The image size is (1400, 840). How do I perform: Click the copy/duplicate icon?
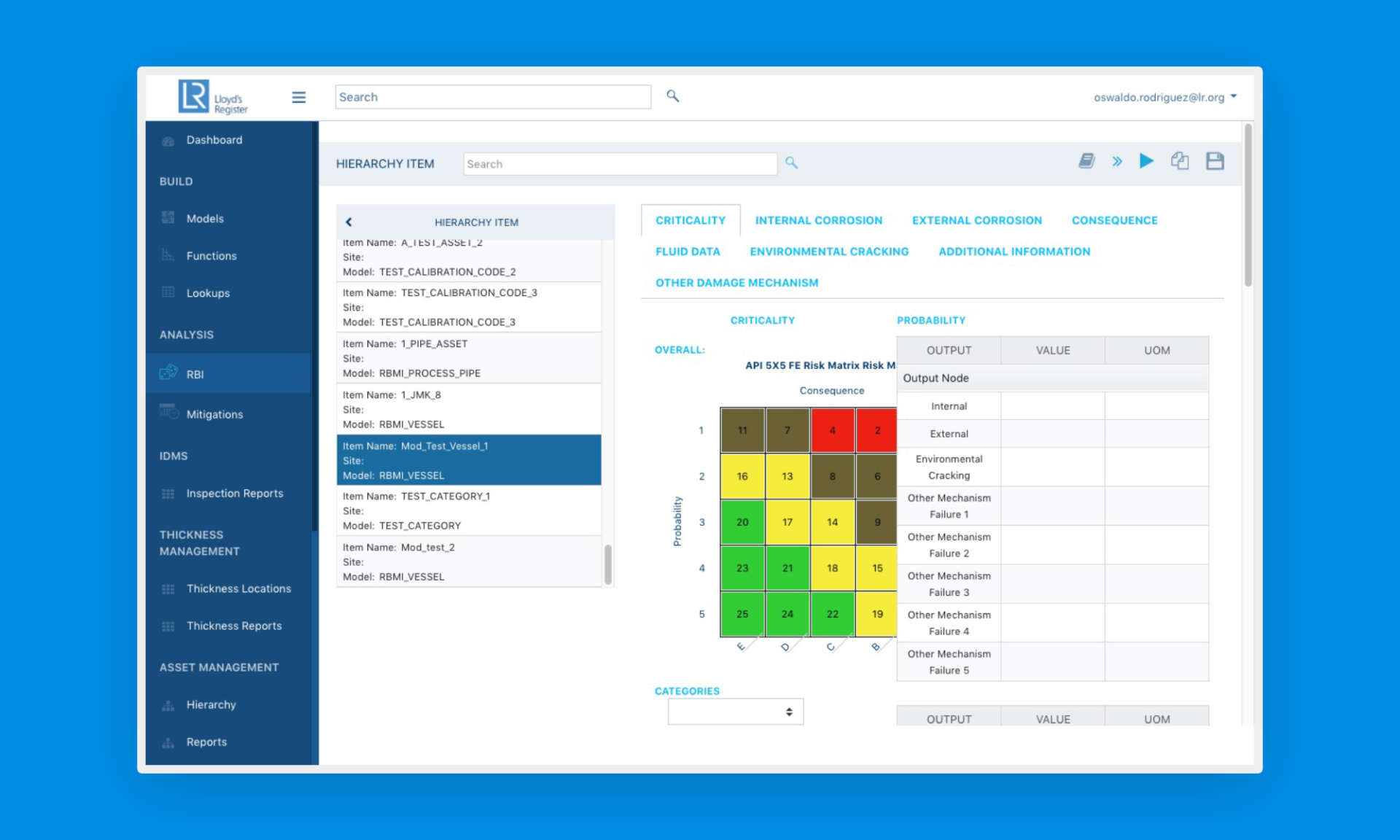[1180, 161]
